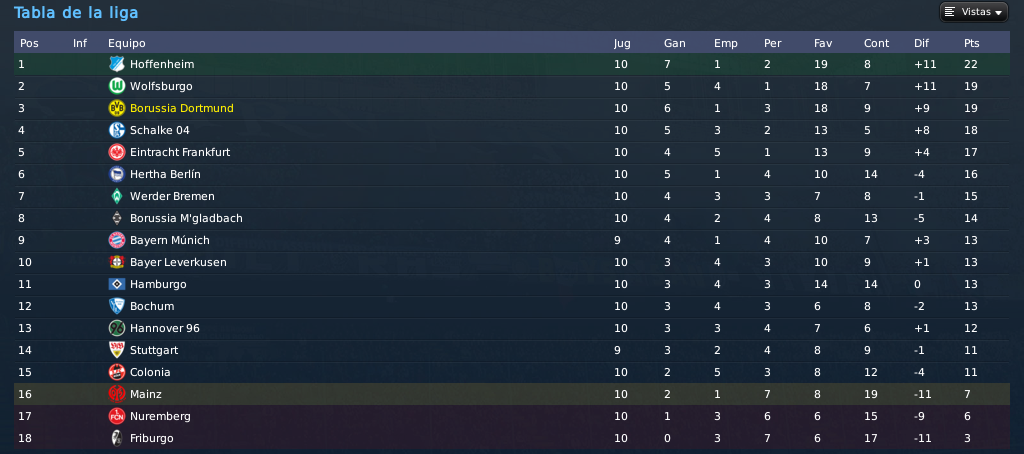Select the Hertha Berlín team name
The width and height of the screenshot is (1024, 454).
point(165,174)
